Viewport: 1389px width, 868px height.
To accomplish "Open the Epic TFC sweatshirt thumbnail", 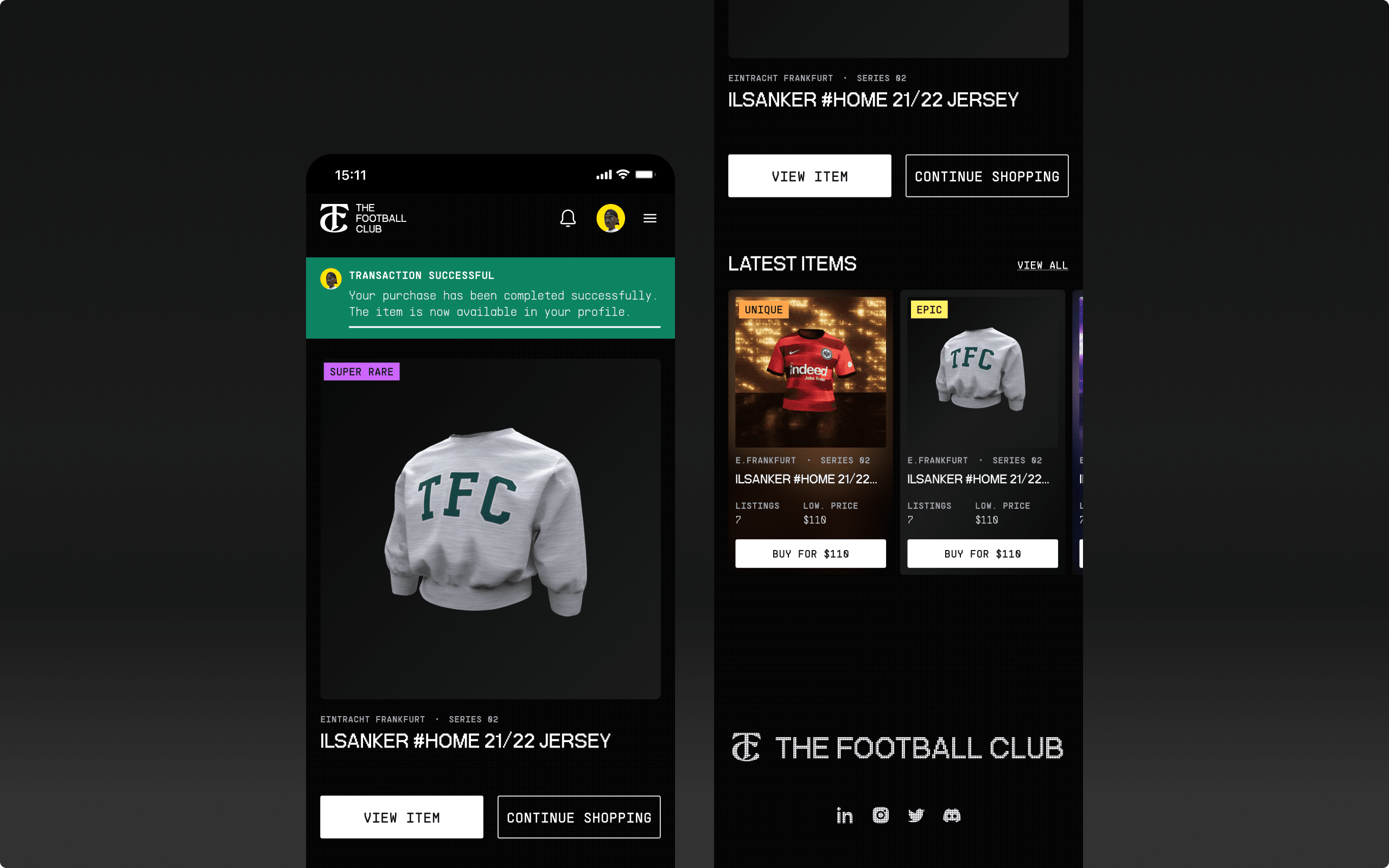I will coord(982,372).
